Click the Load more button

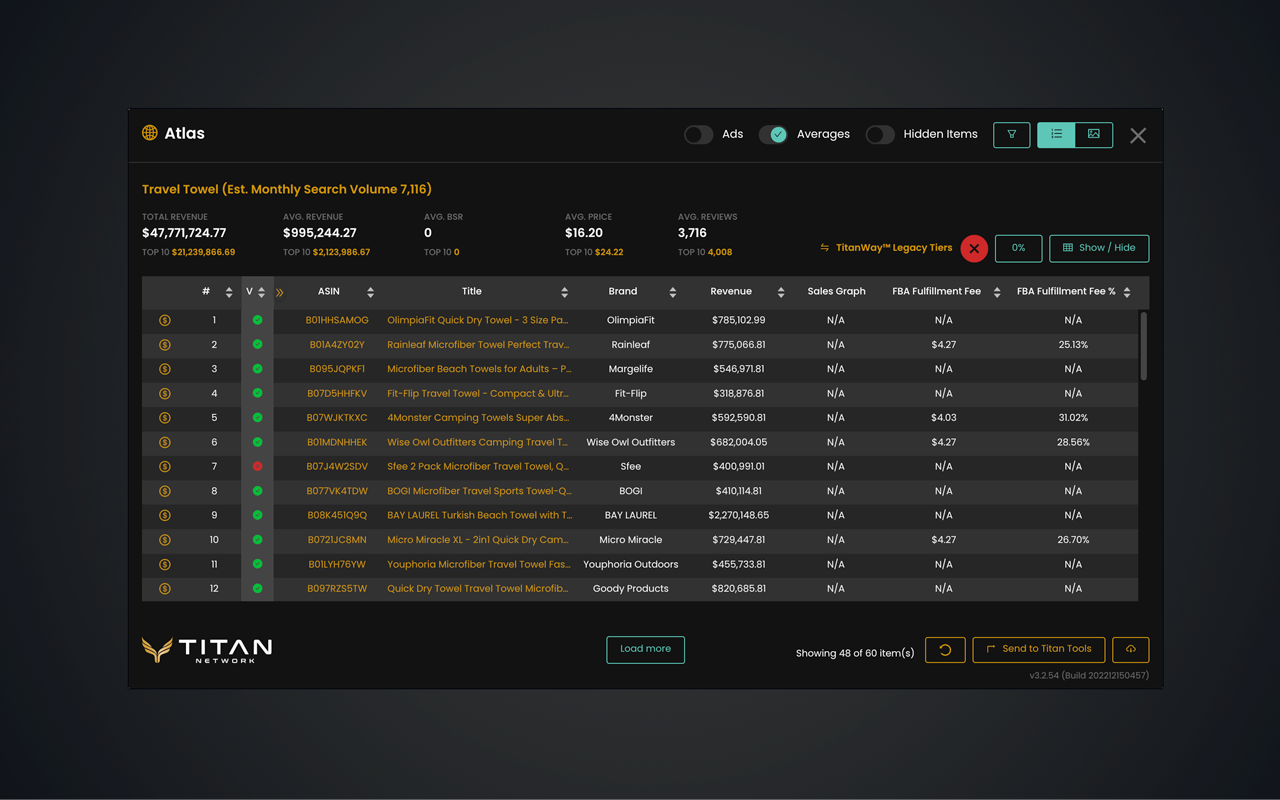[x=645, y=649]
